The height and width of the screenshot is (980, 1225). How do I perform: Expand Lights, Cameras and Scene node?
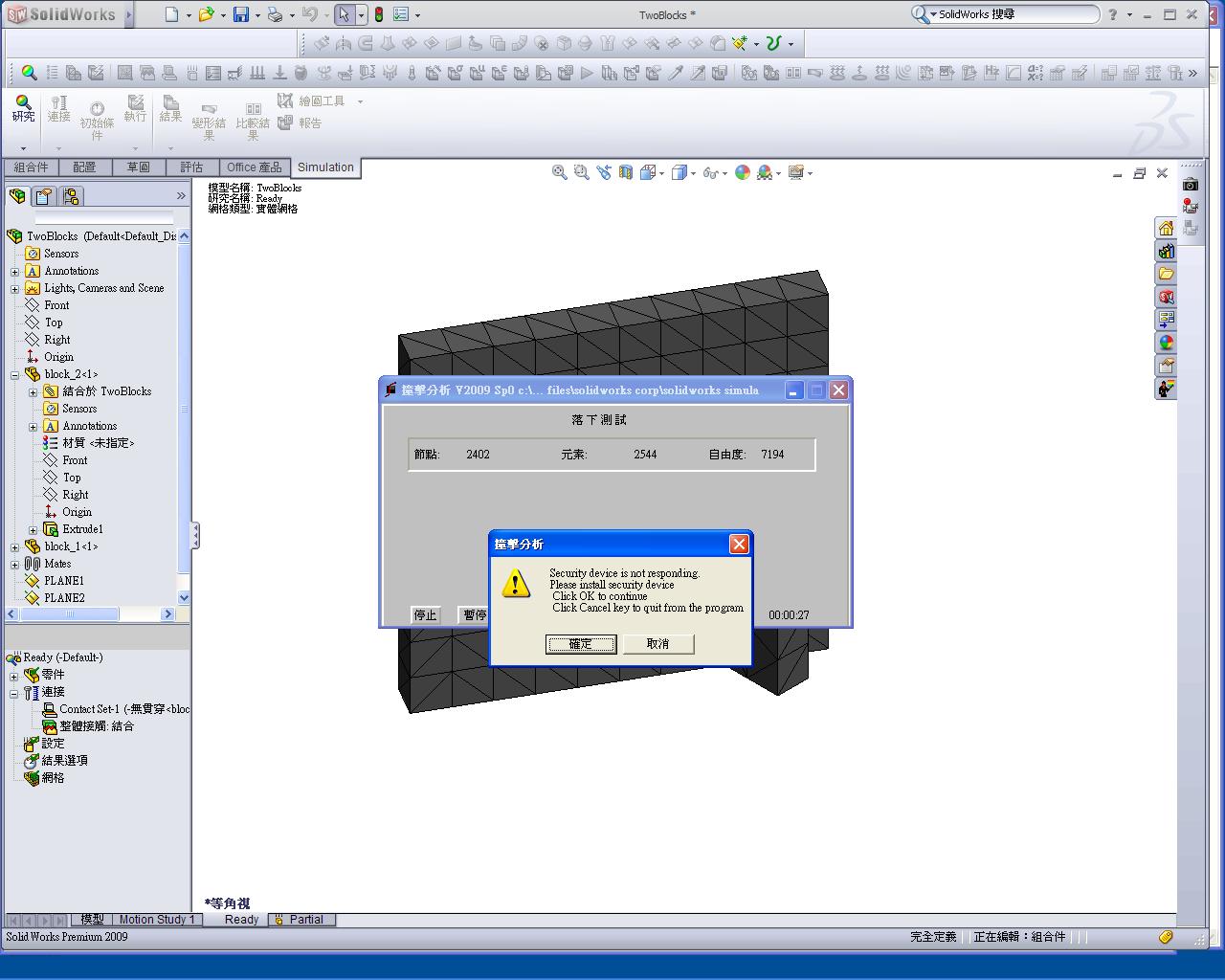pyautogui.click(x=14, y=289)
